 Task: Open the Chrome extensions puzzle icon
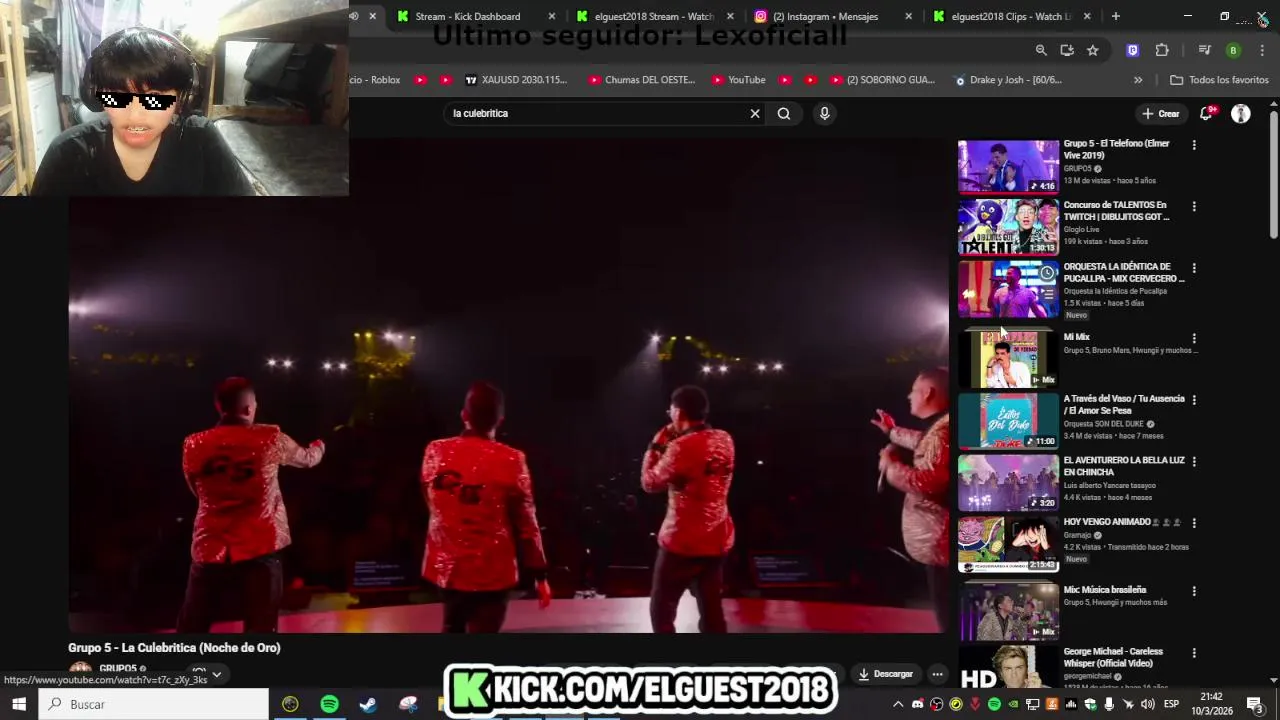[1162, 50]
